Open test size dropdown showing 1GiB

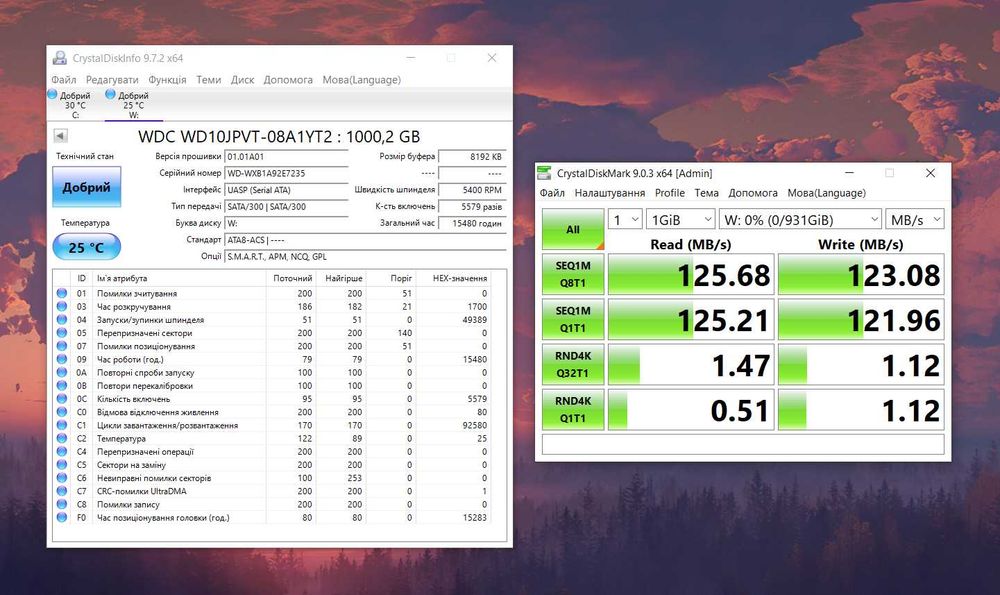click(680, 219)
